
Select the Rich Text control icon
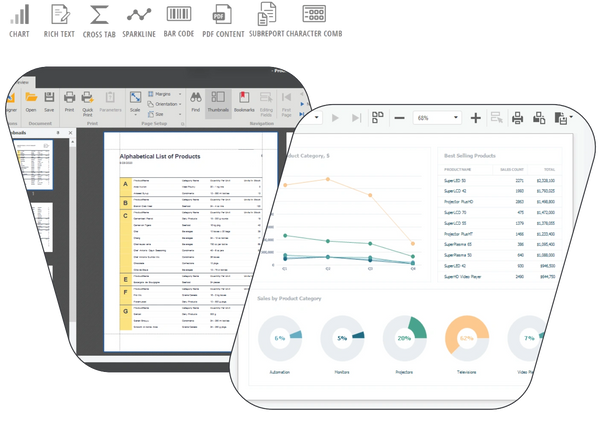point(60,14)
